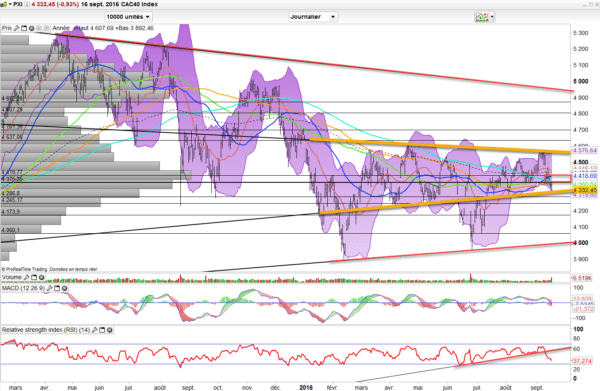
Task: Click the link-group icon beside PXI ticker
Action: [3, 5]
